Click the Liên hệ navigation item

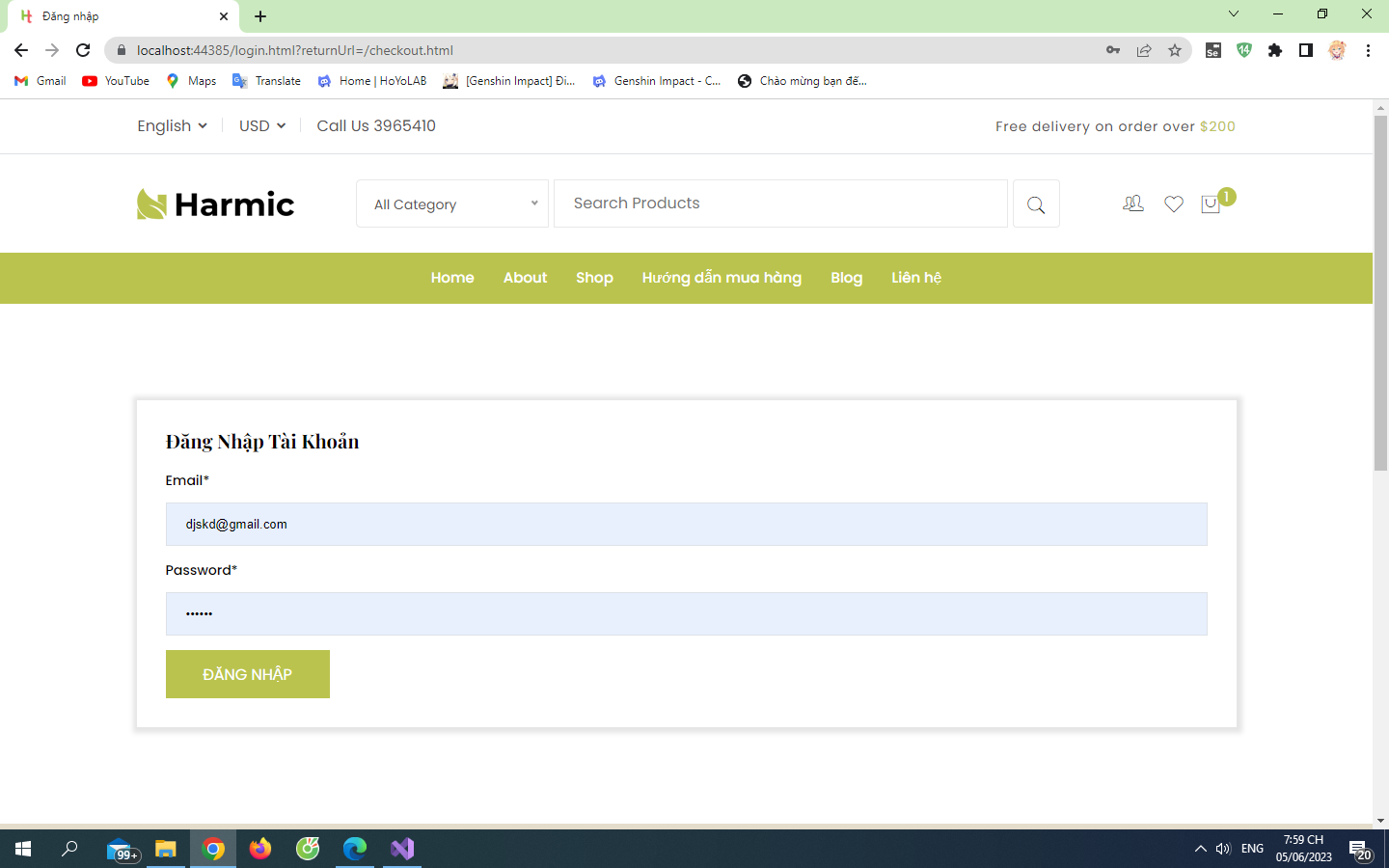pos(915,278)
